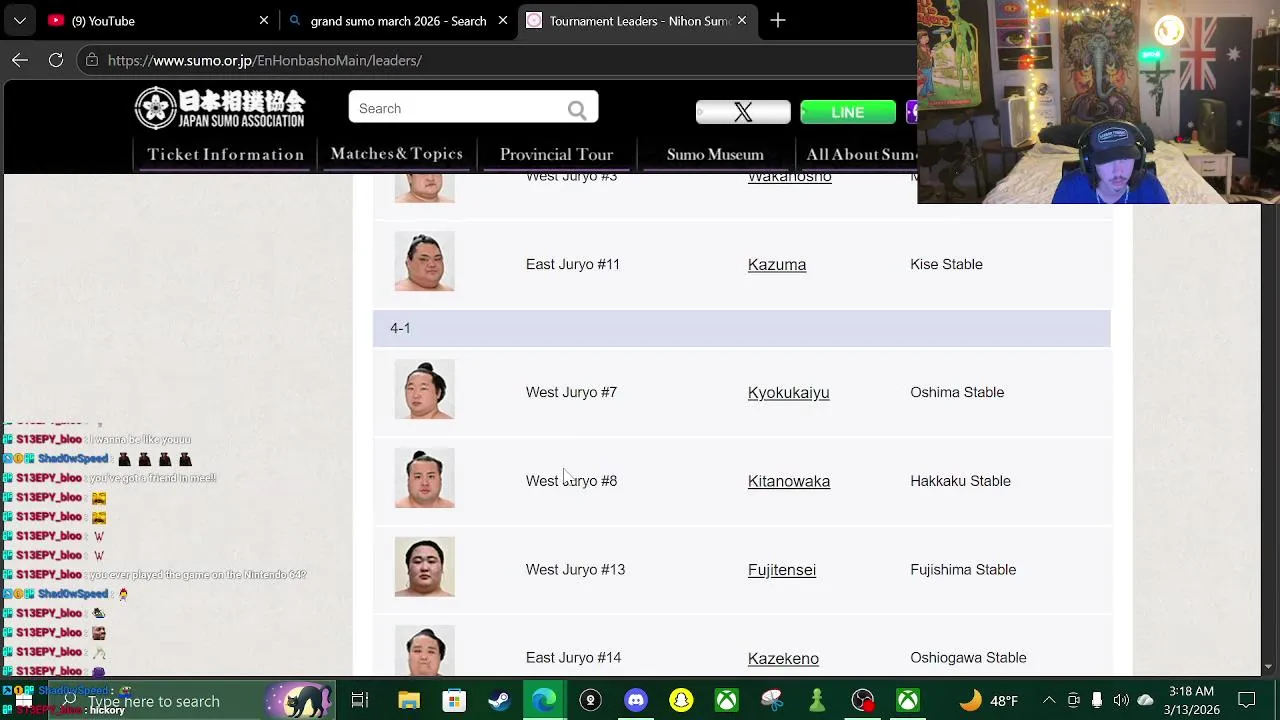Viewport: 1280px width, 720px height.
Task: Click the Japan Sumo Association logo
Action: tap(220, 108)
